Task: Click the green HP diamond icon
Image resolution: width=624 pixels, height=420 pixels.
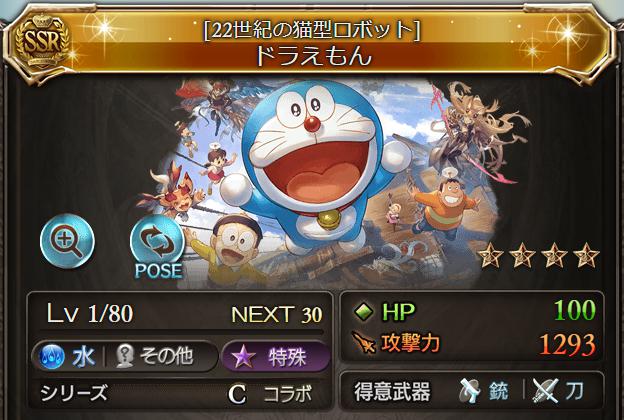Action: (x=364, y=311)
